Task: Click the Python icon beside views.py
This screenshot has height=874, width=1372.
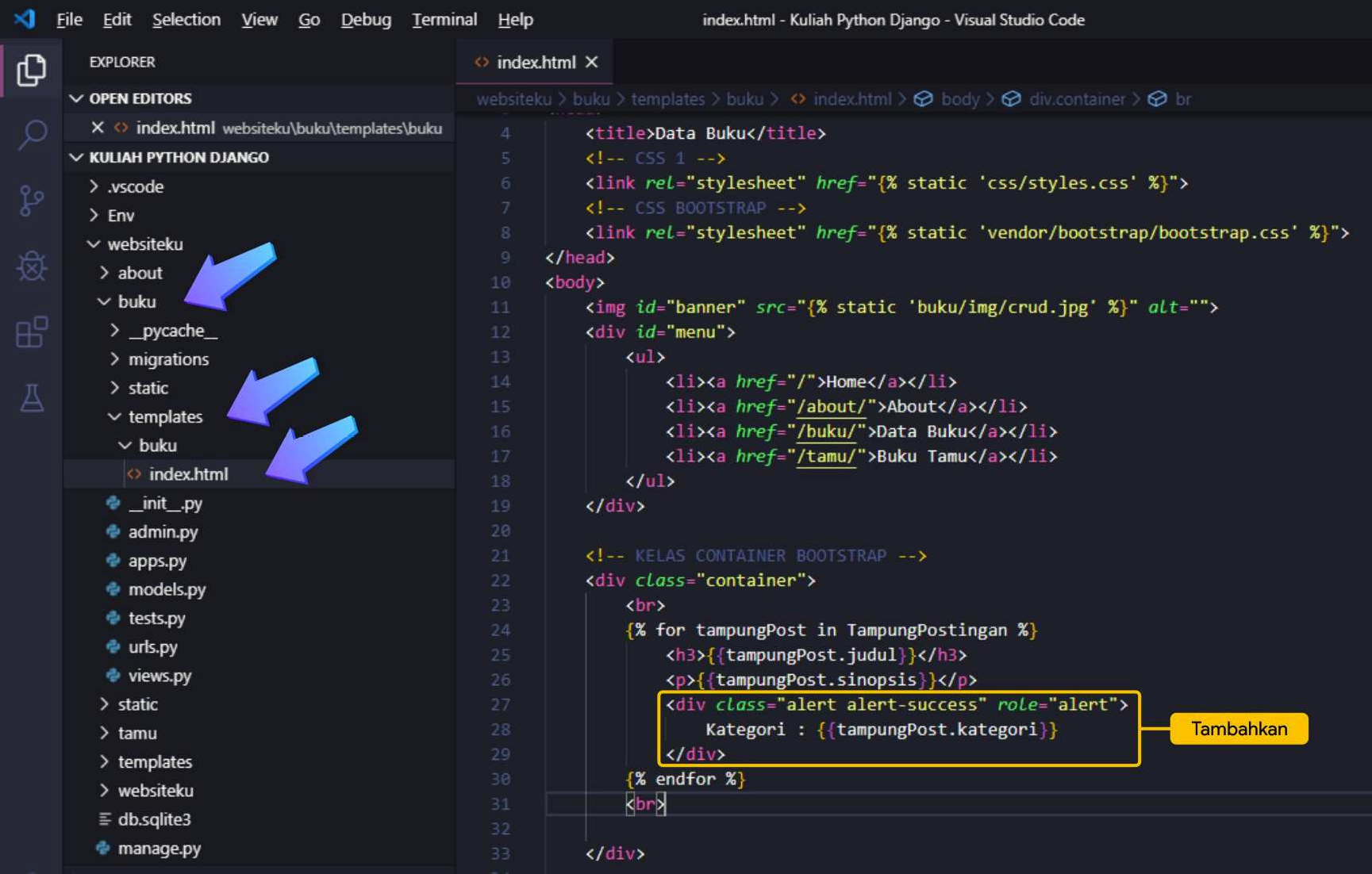Action: [111, 675]
